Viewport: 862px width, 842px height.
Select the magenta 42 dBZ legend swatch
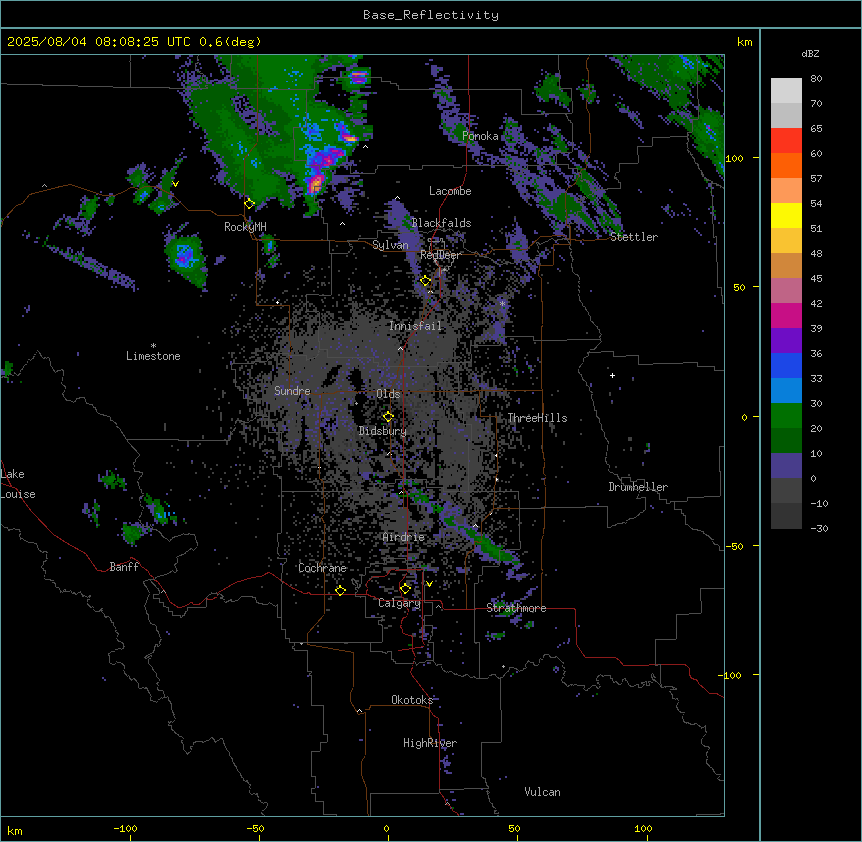tap(786, 315)
